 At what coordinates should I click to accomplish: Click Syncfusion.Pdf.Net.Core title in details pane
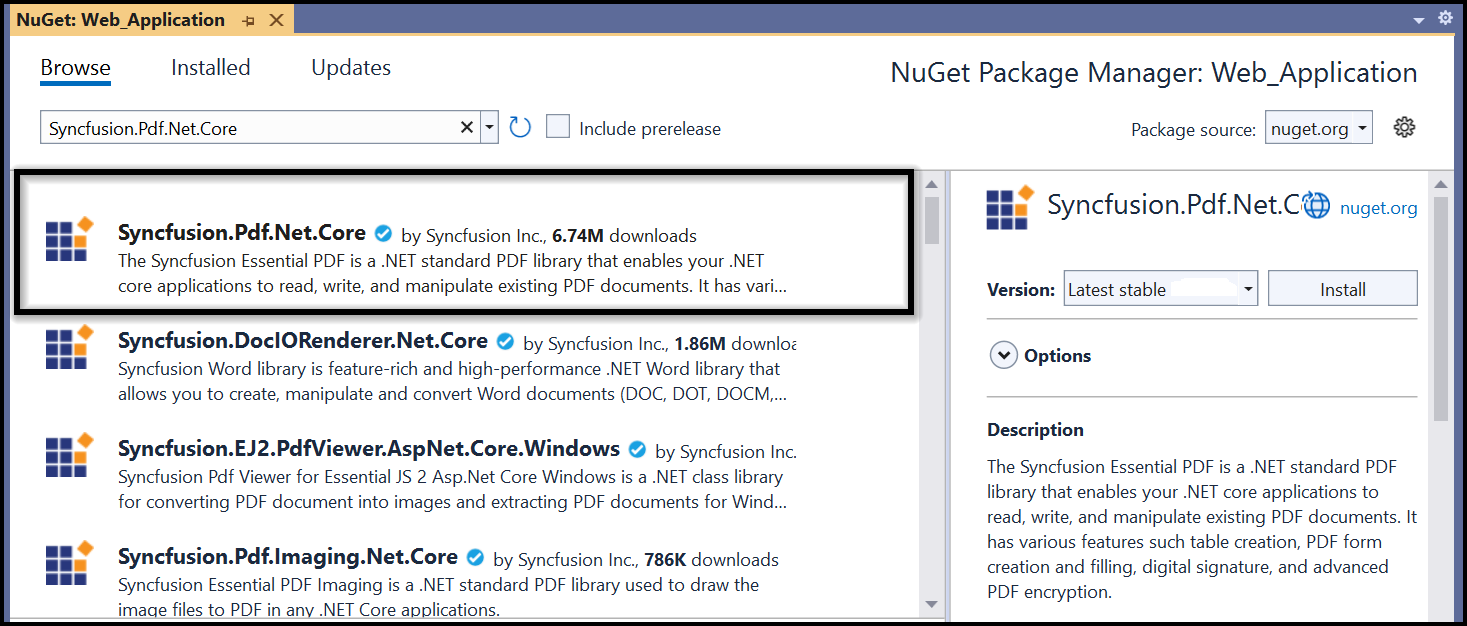click(x=1173, y=206)
